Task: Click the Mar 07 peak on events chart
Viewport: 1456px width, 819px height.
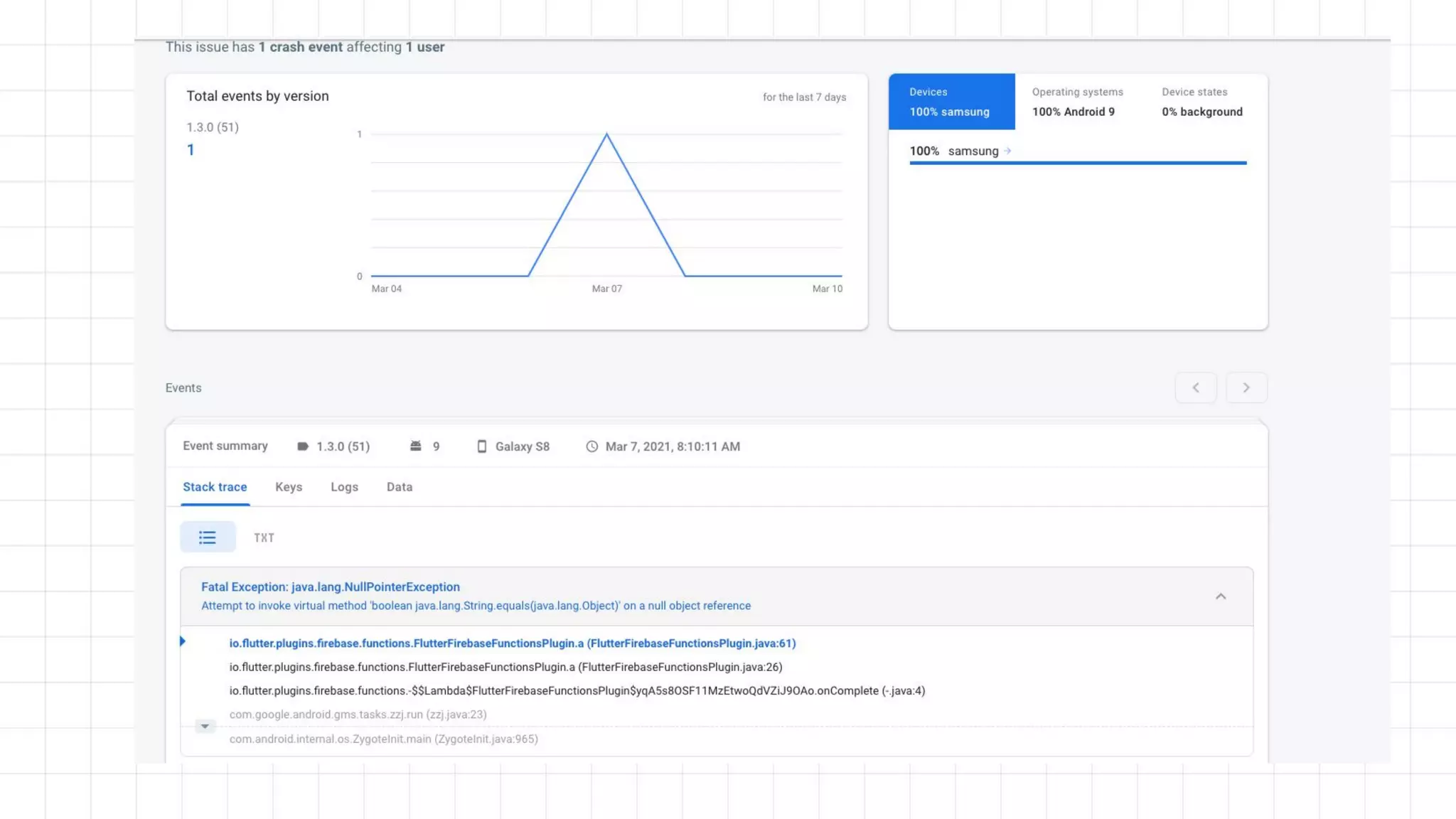Action: point(606,134)
